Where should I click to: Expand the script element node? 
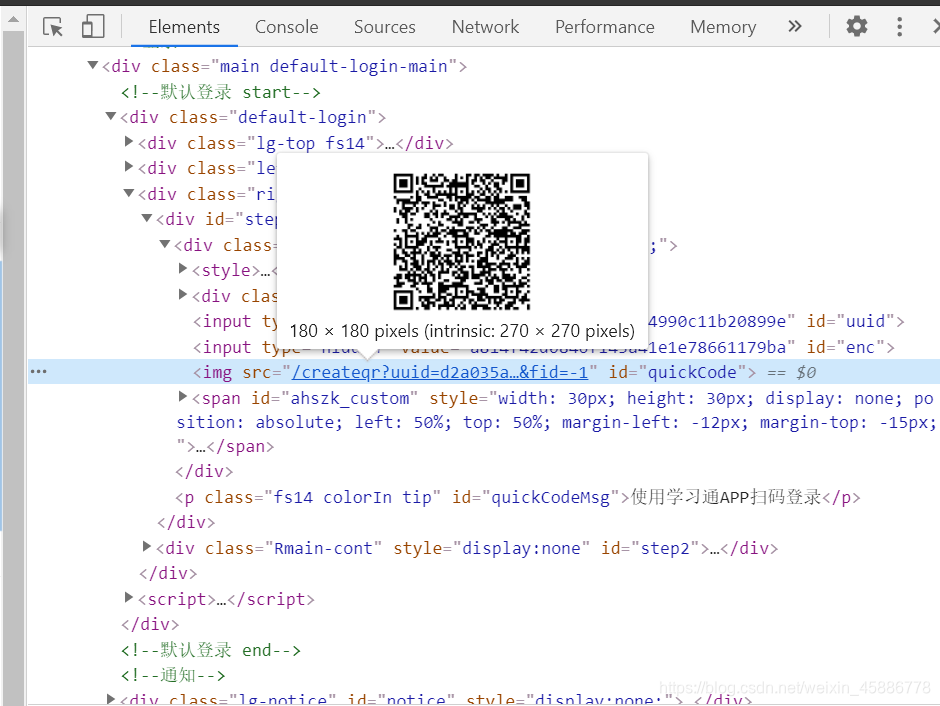(128, 597)
